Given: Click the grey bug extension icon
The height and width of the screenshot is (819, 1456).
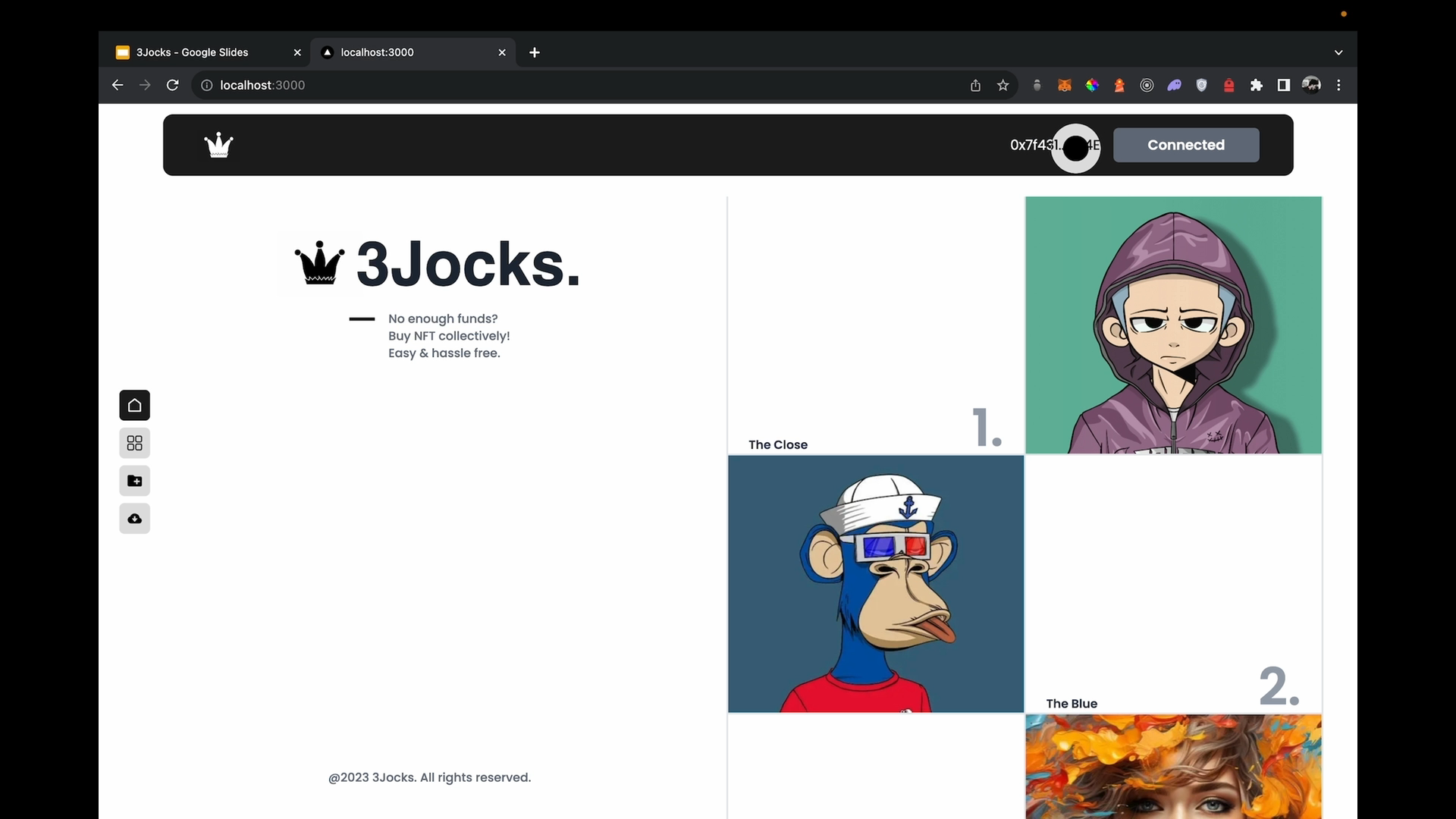Looking at the screenshot, I should (1037, 85).
